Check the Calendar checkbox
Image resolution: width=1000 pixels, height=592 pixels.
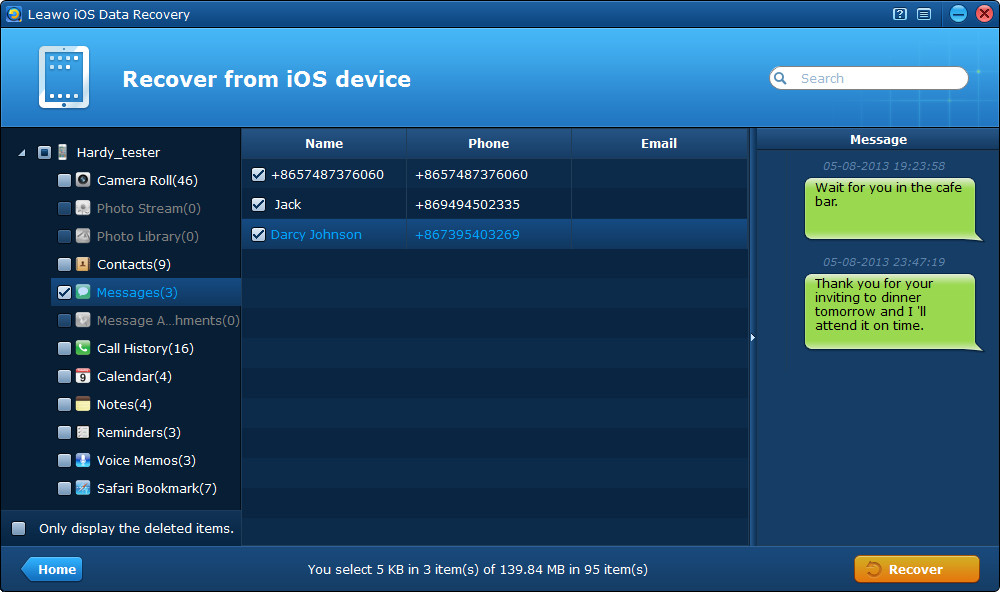point(64,376)
